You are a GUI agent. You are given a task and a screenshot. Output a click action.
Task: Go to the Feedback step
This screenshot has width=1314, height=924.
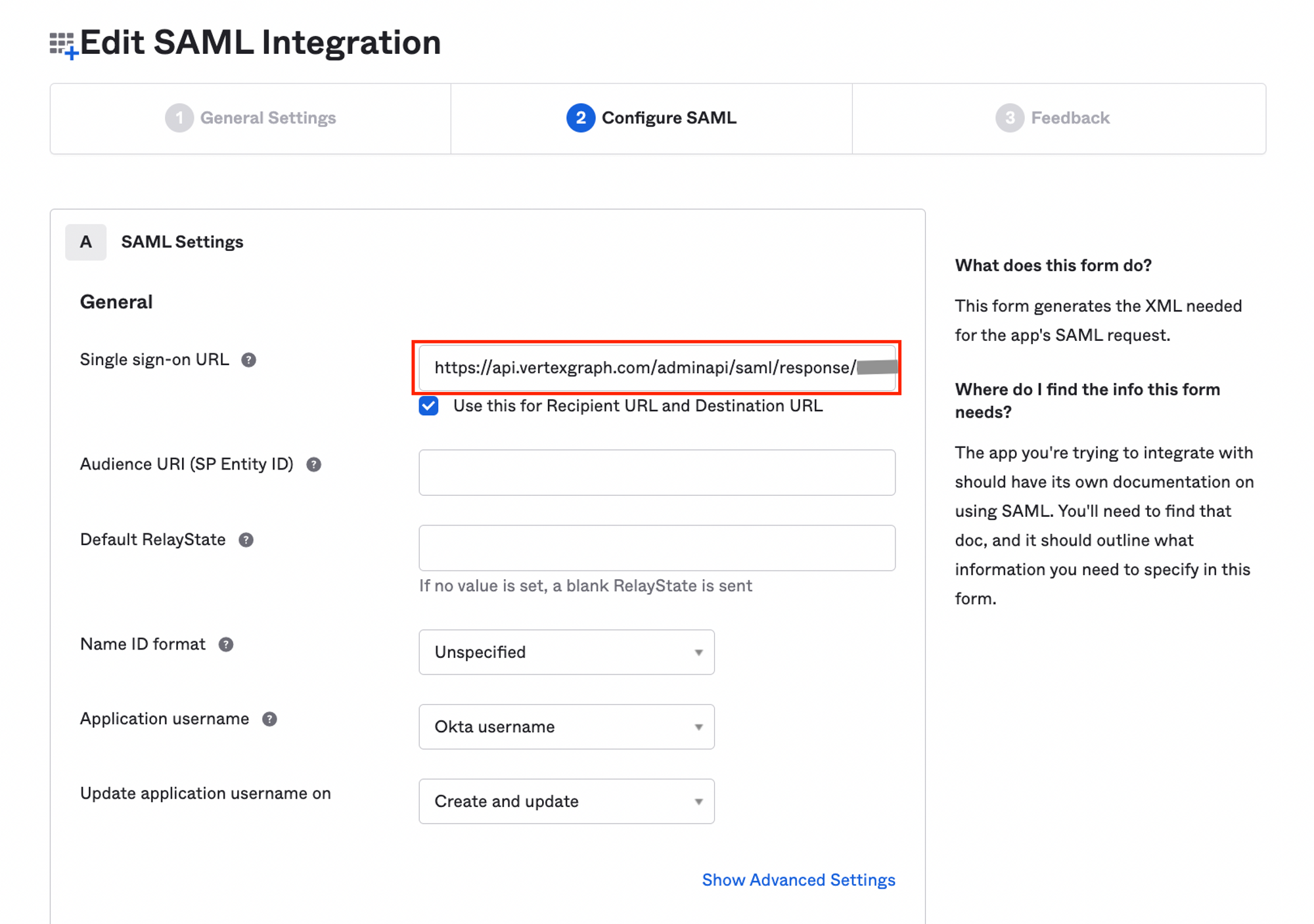coord(1058,118)
